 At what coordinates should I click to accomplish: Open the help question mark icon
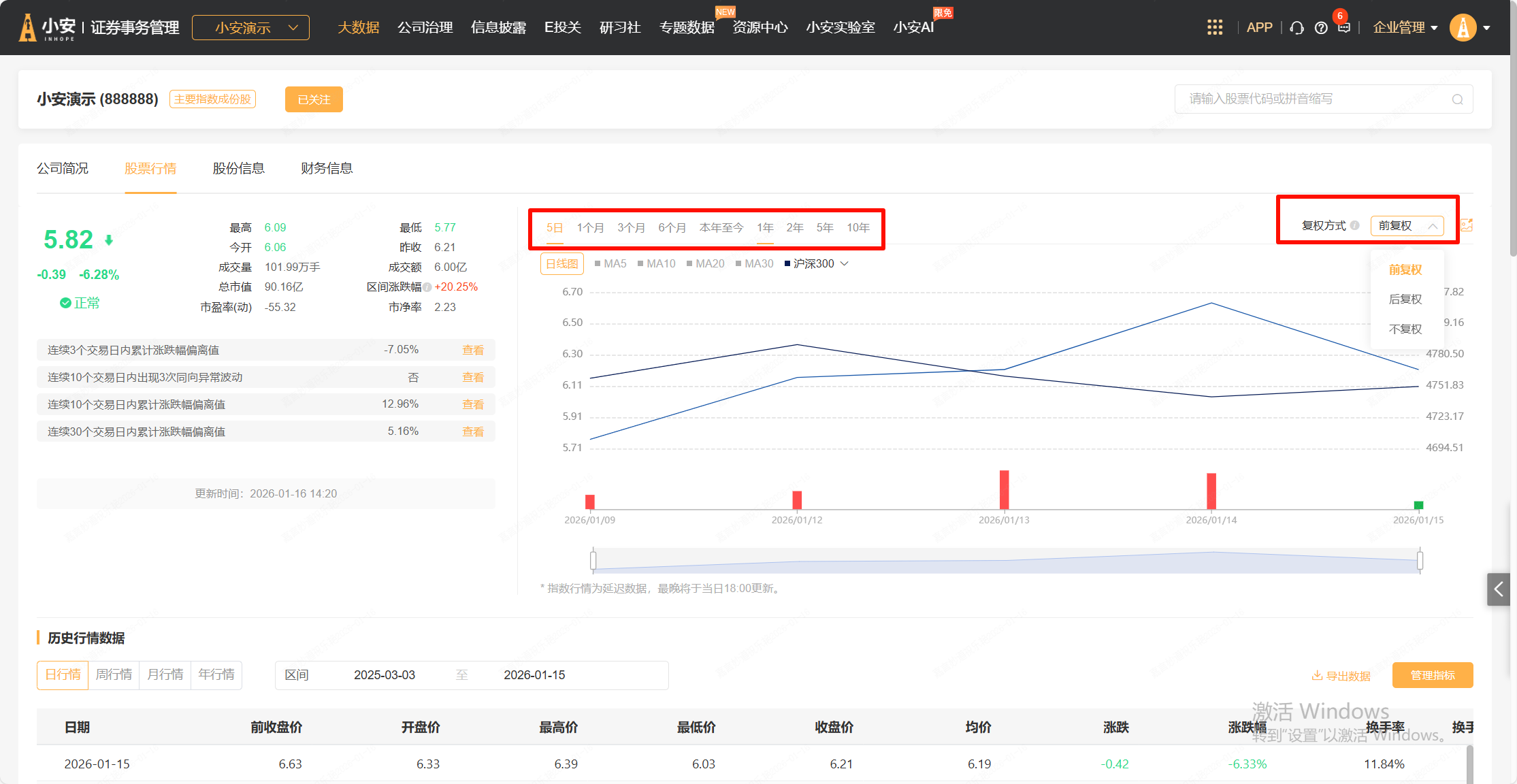(1321, 28)
